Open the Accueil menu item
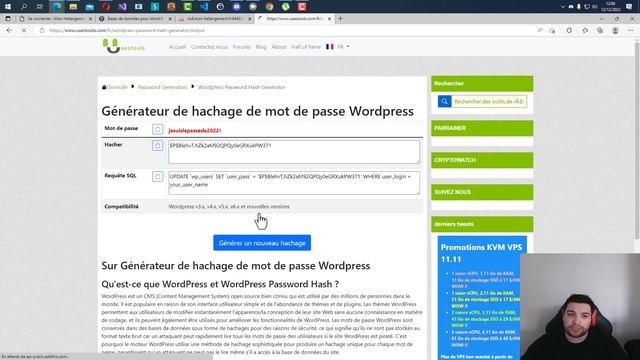640x360 pixels. pyautogui.click(x=177, y=47)
